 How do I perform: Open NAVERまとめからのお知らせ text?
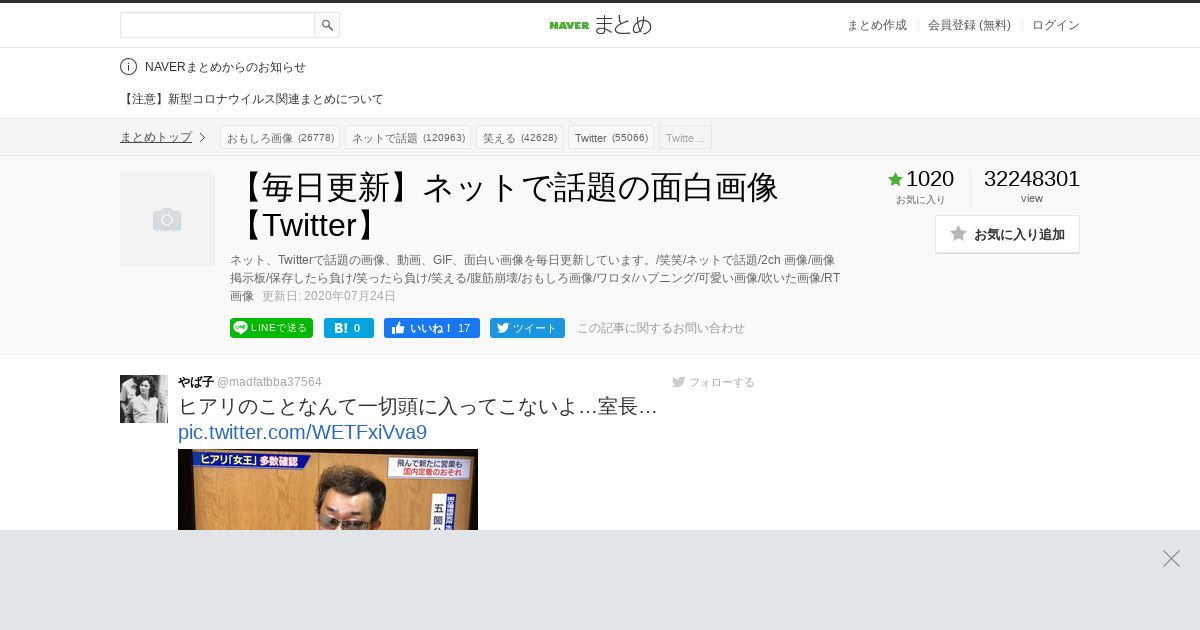225,67
